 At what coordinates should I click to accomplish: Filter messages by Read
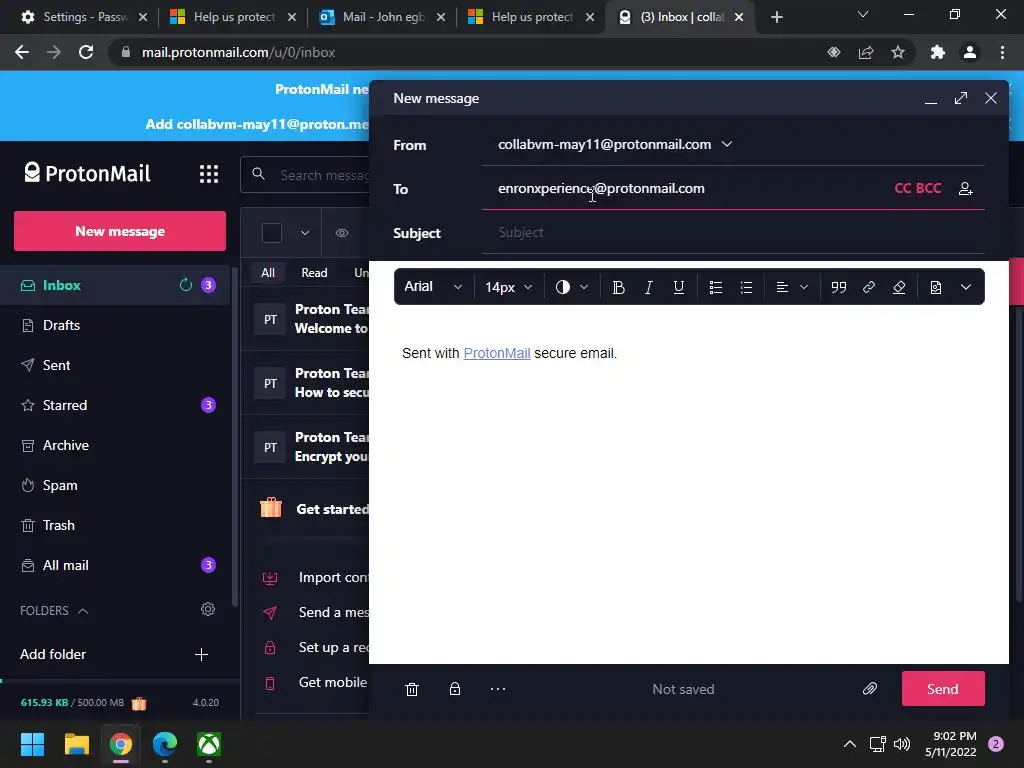[x=314, y=273]
